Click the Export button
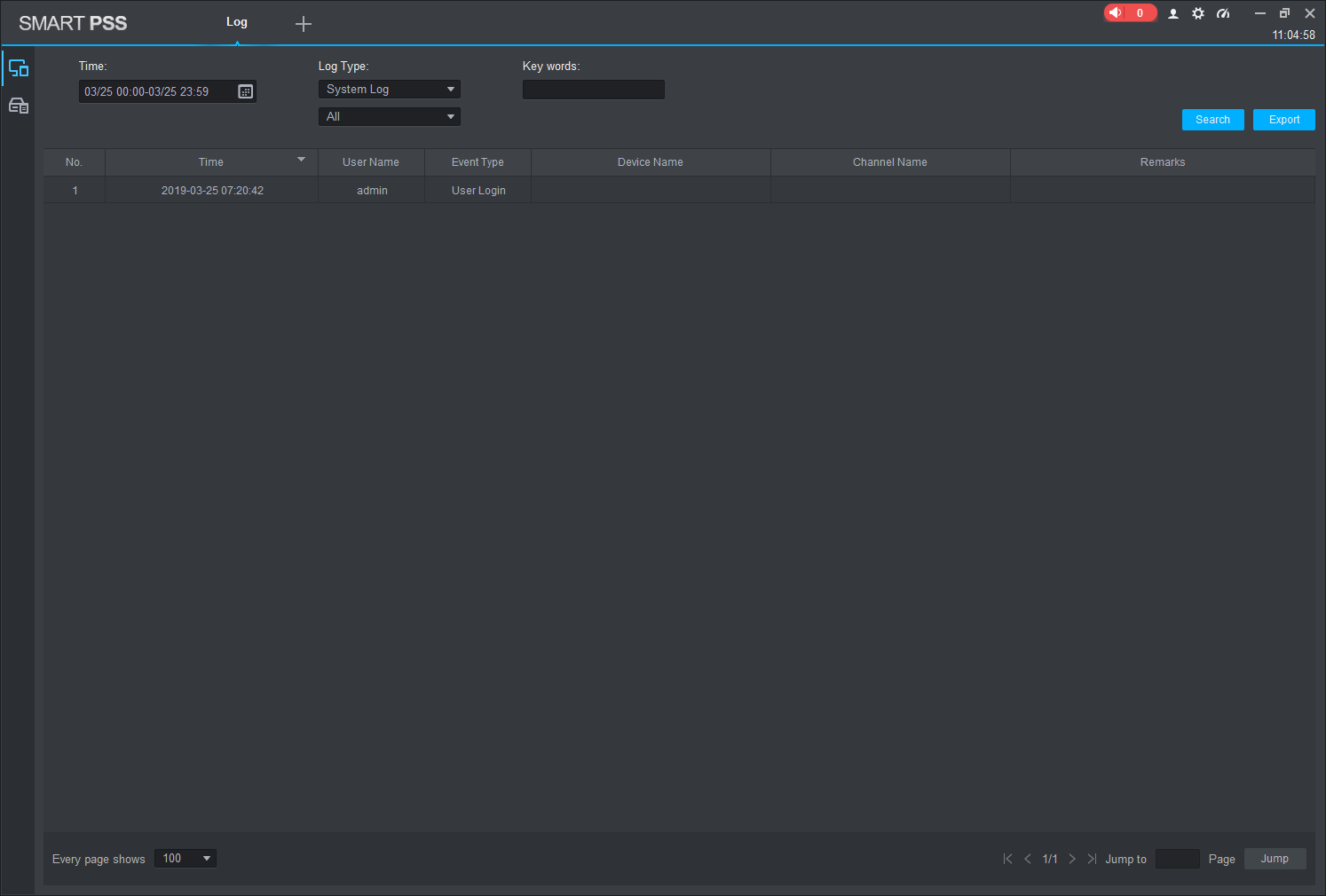This screenshot has height=896, width=1326. coord(1284,120)
